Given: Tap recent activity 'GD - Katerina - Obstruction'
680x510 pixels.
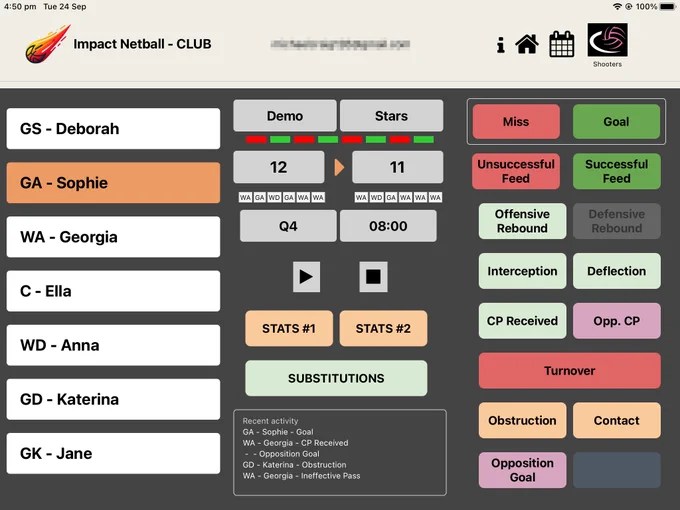Looking at the screenshot, I should 294,464.
